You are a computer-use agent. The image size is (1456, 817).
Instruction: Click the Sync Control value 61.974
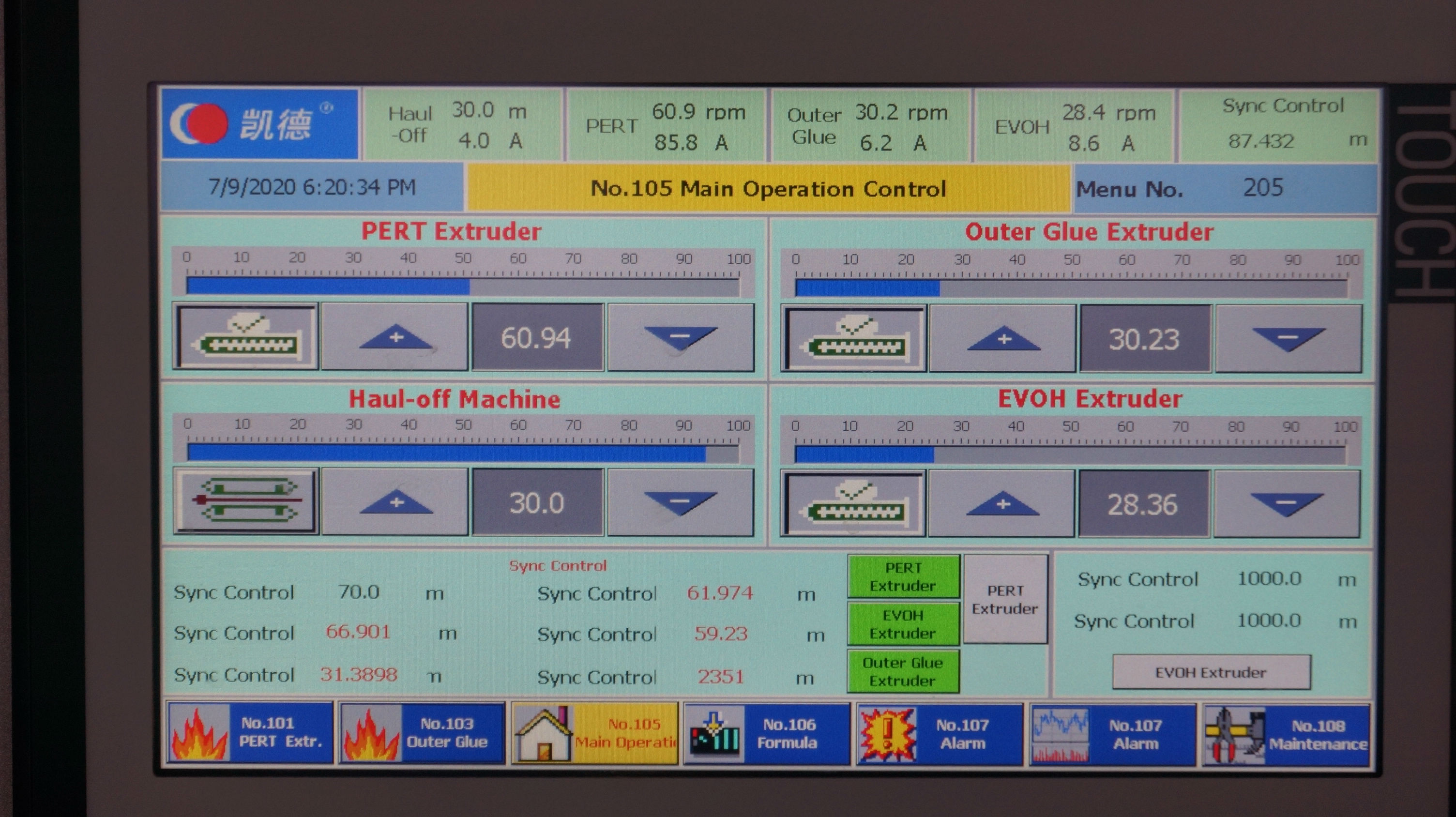pyautogui.click(x=720, y=593)
